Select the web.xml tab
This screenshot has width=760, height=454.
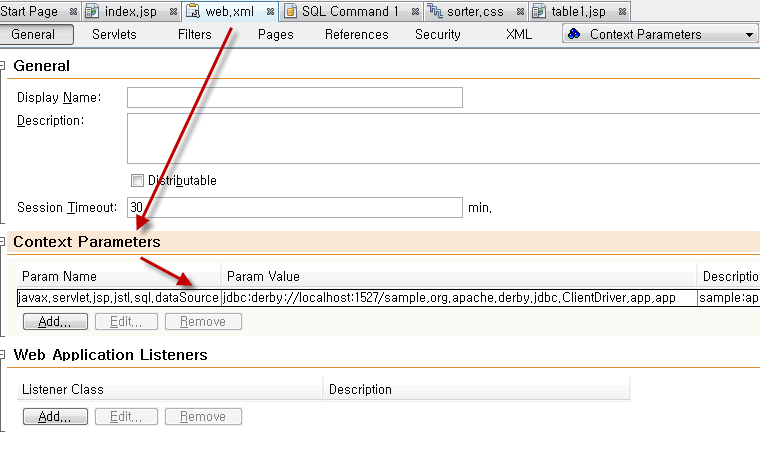[229, 11]
